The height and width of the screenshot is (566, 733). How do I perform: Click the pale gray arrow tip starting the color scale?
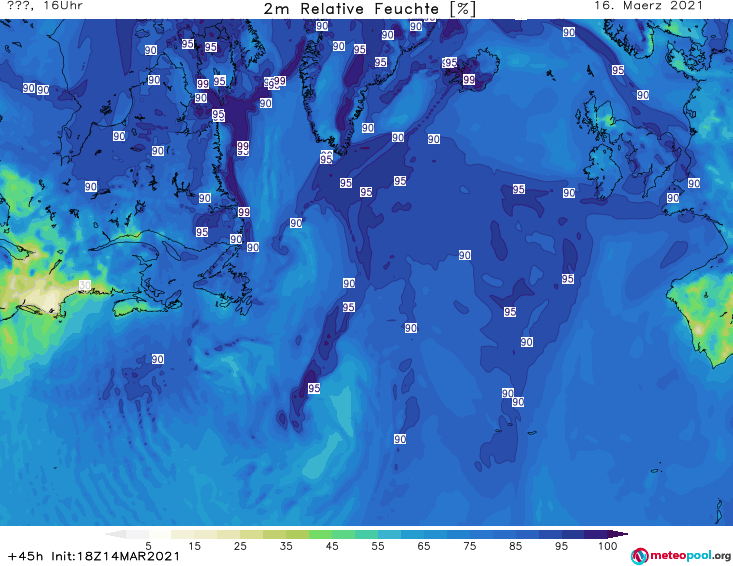click(x=115, y=534)
